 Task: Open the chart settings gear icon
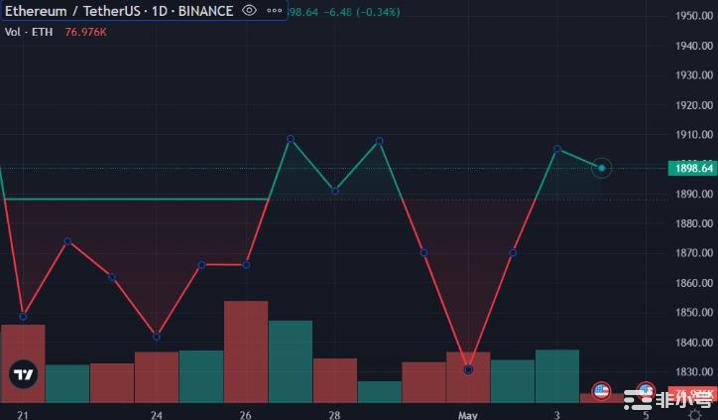point(695,414)
